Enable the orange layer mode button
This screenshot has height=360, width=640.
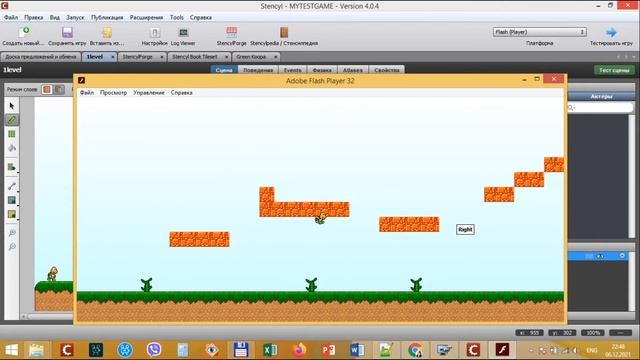[47, 89]
